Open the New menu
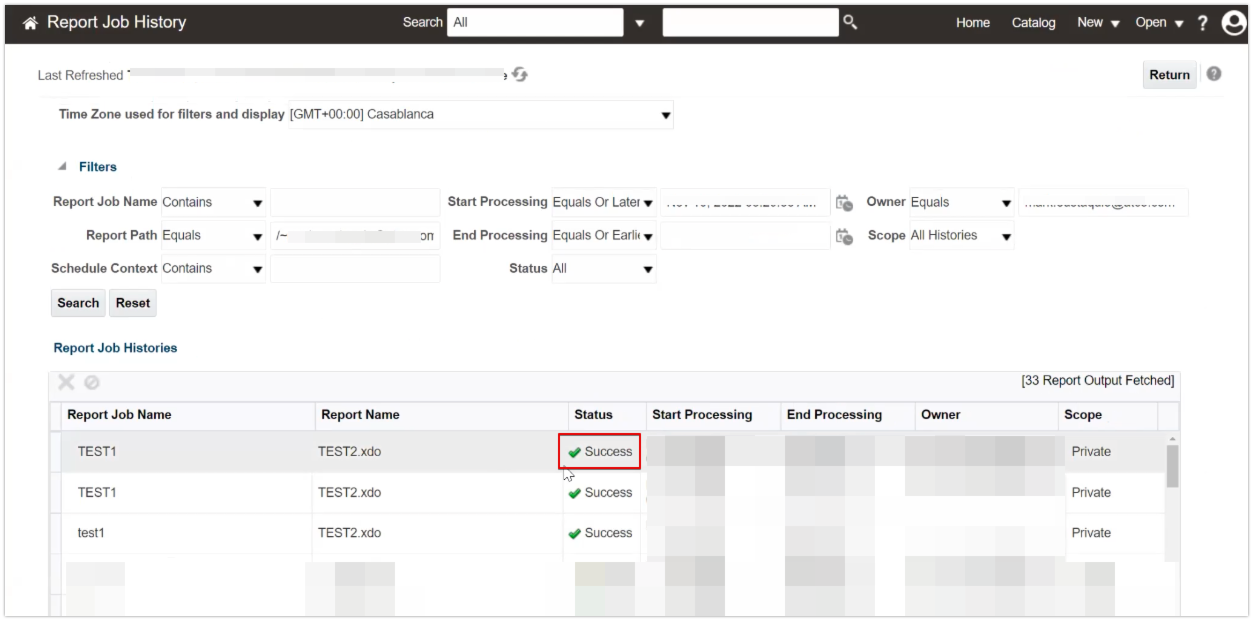This screenshot has width=1253, height=621. click(x=1097, y=22)
